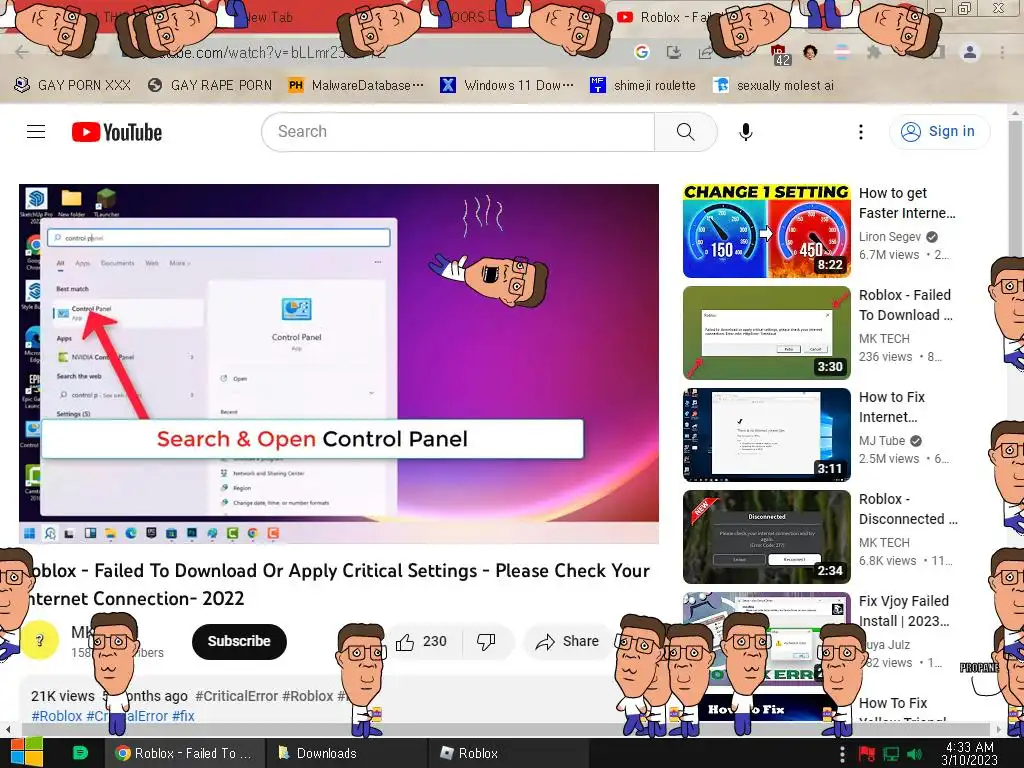Click the red flag tray icon
The width and height of the screenshot is (1024, 768).
click(x=867, y=754)
